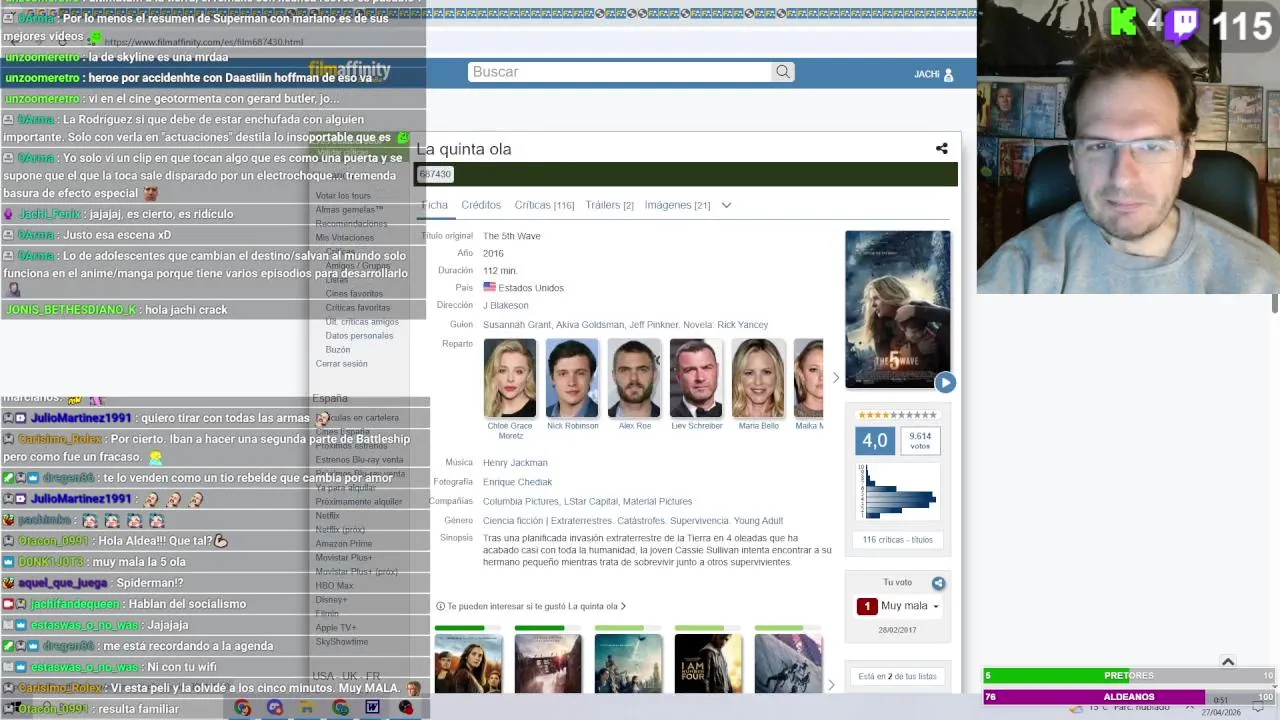Open the Imágenes [21] tab
This screenshot has height=720, width=1280.
click(x=677, y=205)
